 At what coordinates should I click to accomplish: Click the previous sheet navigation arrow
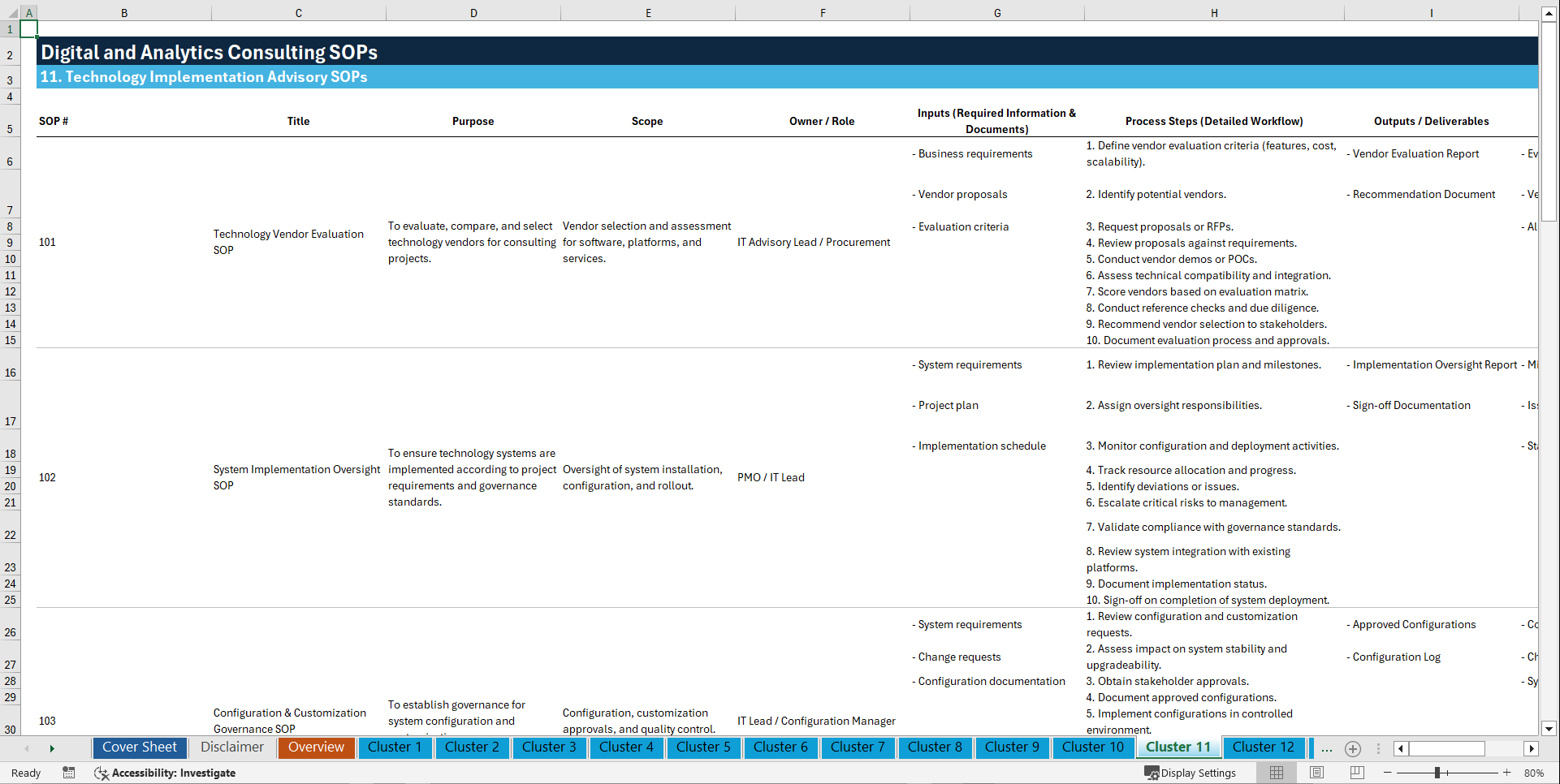[27, 748]
